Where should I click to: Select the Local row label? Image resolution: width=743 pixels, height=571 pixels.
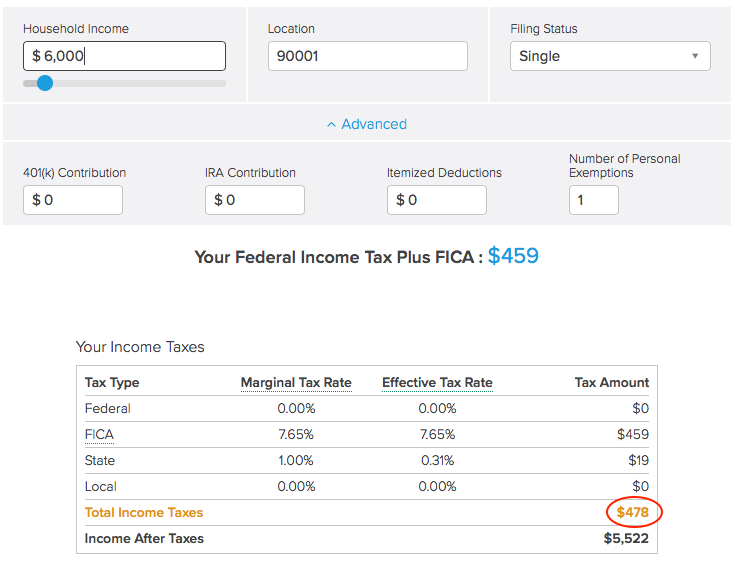click(x=100, y=487)
